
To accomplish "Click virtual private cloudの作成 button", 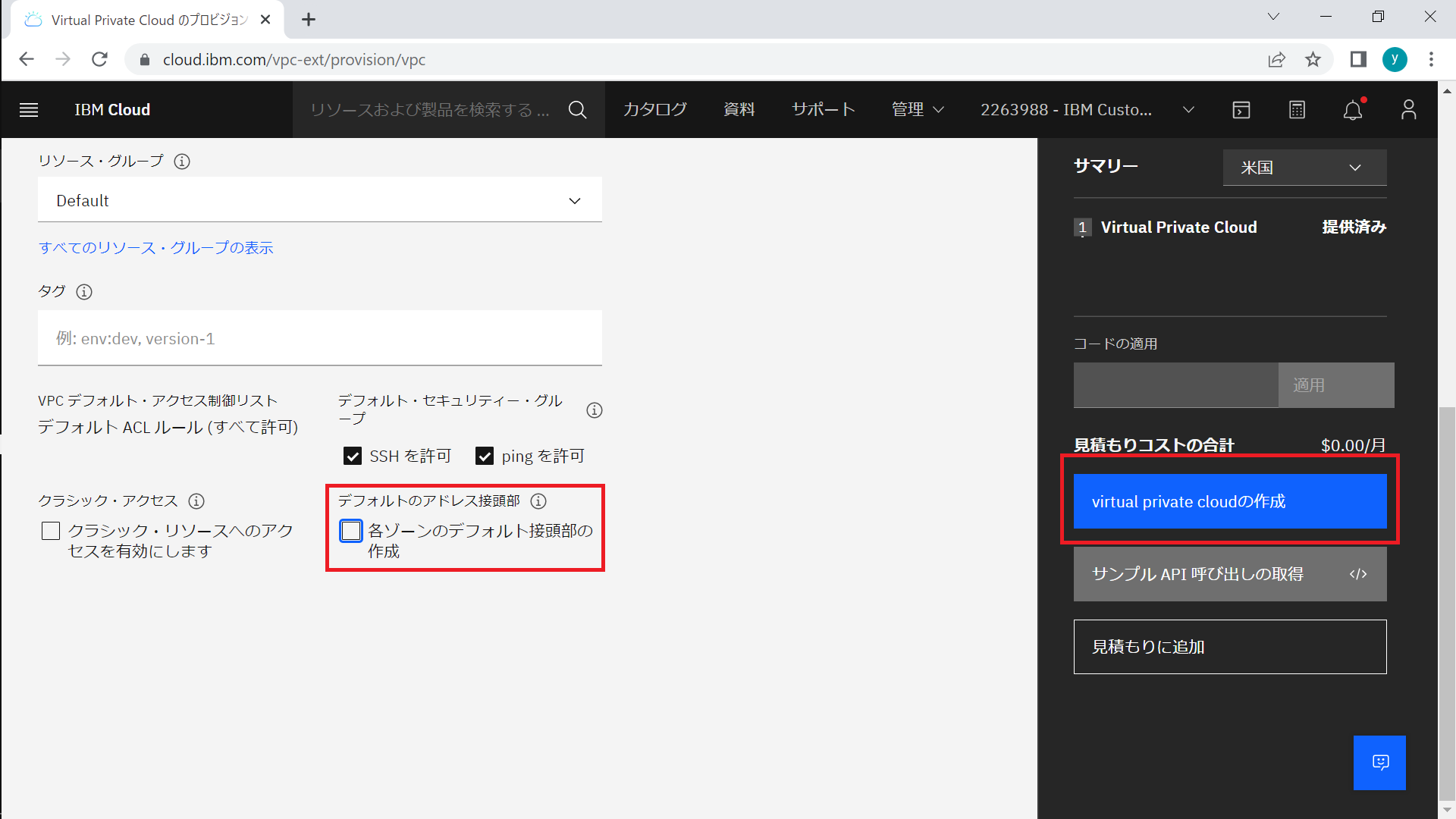I will click(1229, 501).
